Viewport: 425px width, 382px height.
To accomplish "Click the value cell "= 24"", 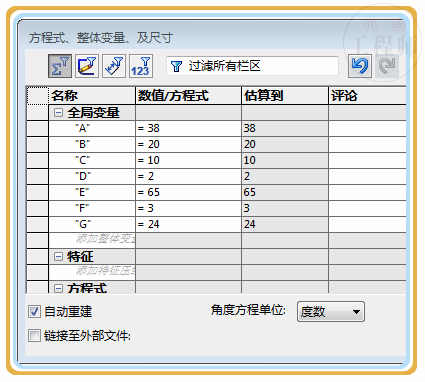I will (188, 224).
